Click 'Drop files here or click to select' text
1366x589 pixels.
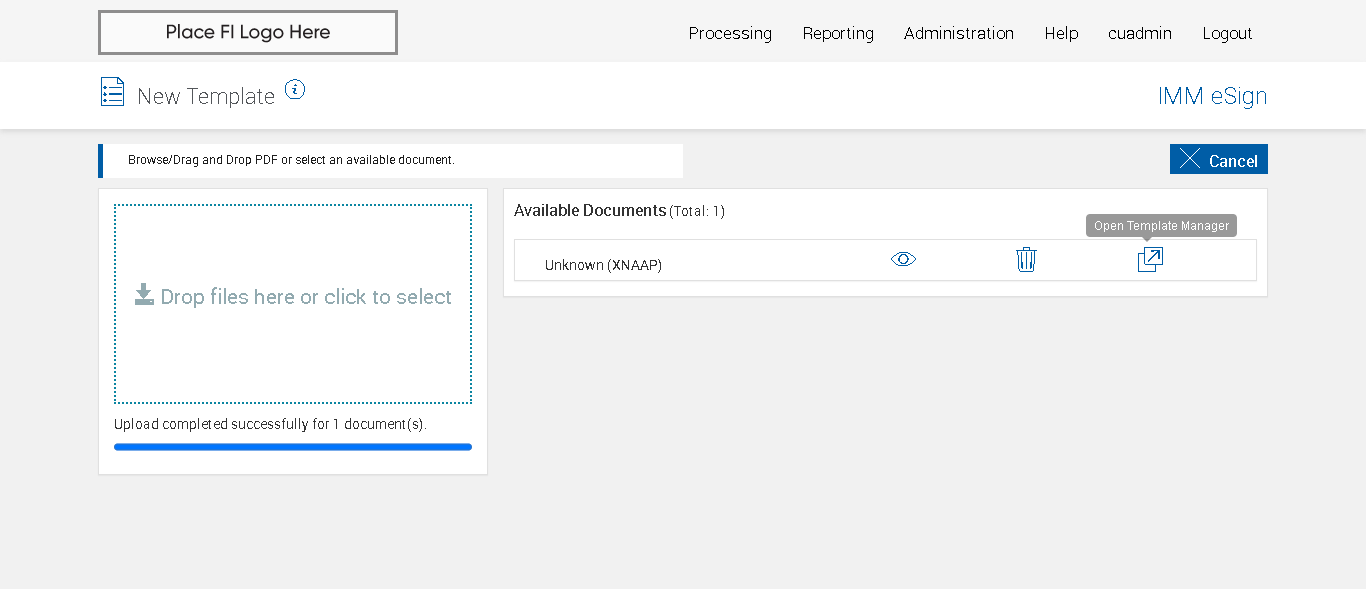pyautogui.click(x=306, y=297)
